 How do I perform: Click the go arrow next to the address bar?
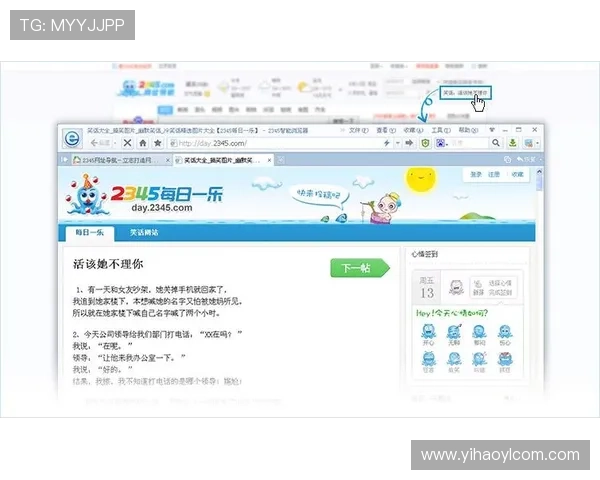(409, 143)
